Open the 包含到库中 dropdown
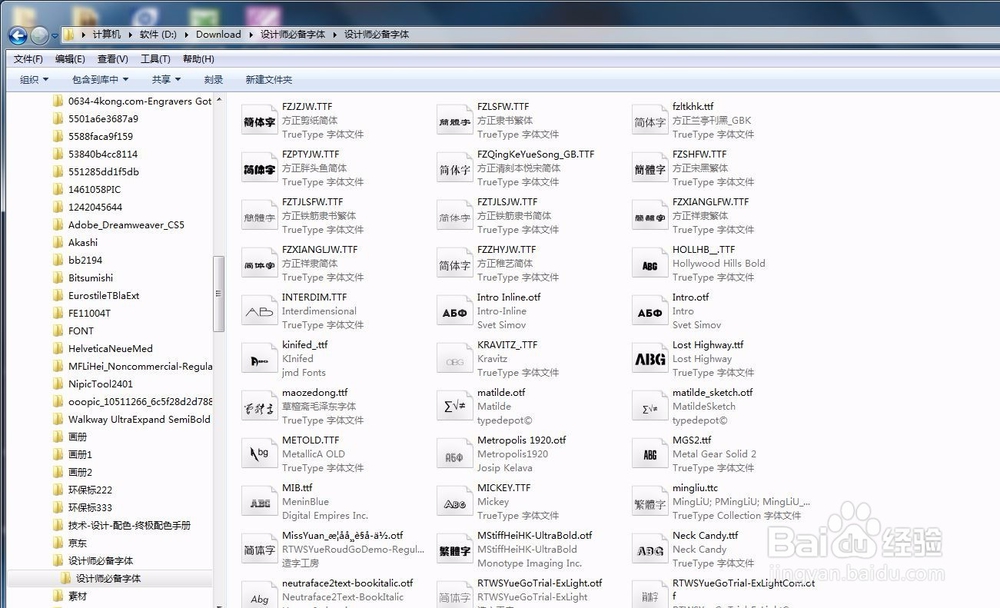 pos(100,80)
